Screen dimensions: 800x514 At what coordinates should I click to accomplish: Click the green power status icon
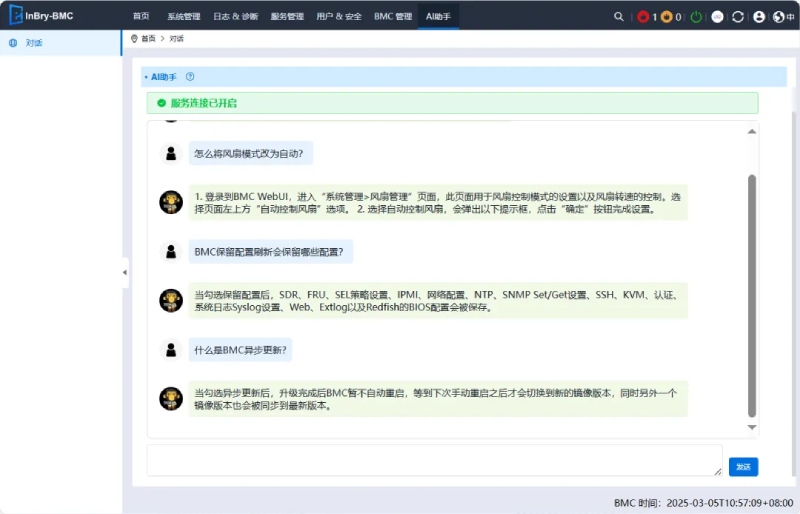click(696, 17)
